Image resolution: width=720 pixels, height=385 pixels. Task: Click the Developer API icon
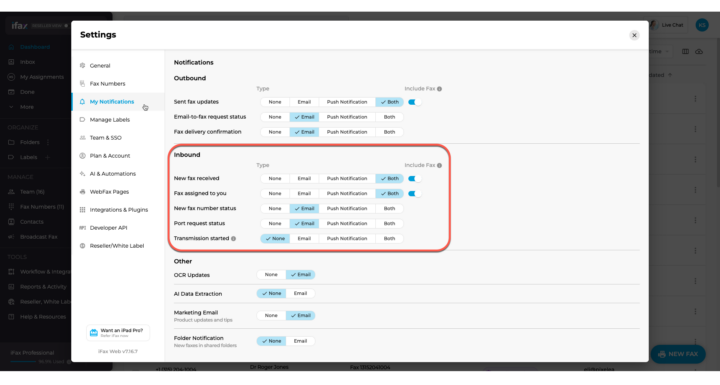83,227
